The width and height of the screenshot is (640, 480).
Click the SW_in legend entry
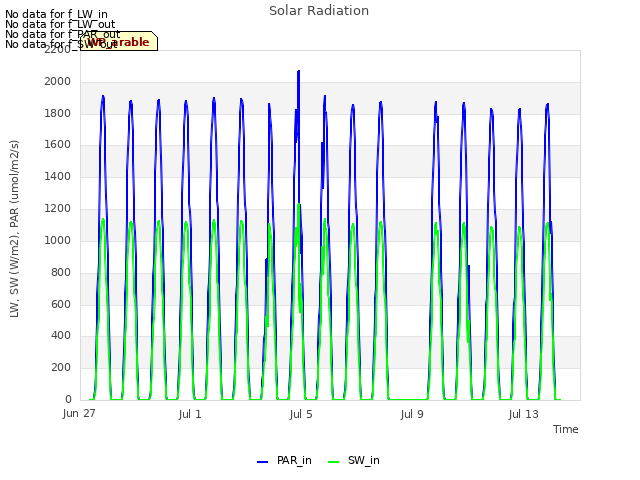click(x=354, y=460)
